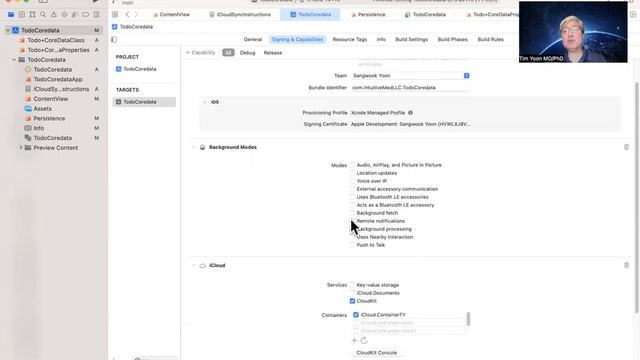Click the Containers list scrollbar
Viewport: 640px width, 360px height.
(x=468, y=319)
